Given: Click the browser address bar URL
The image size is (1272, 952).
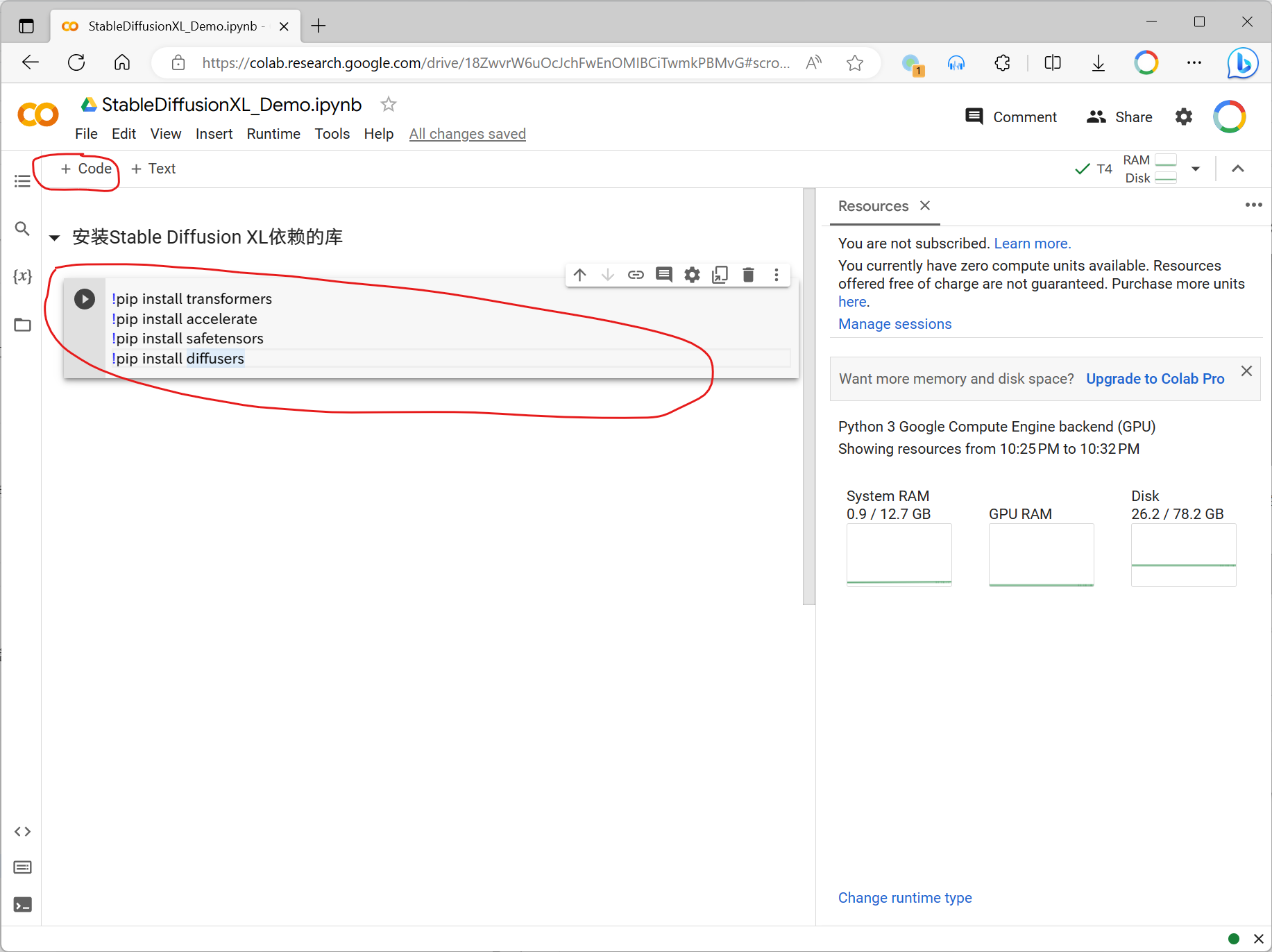Looking at the screenshot, I should [495, 63].
